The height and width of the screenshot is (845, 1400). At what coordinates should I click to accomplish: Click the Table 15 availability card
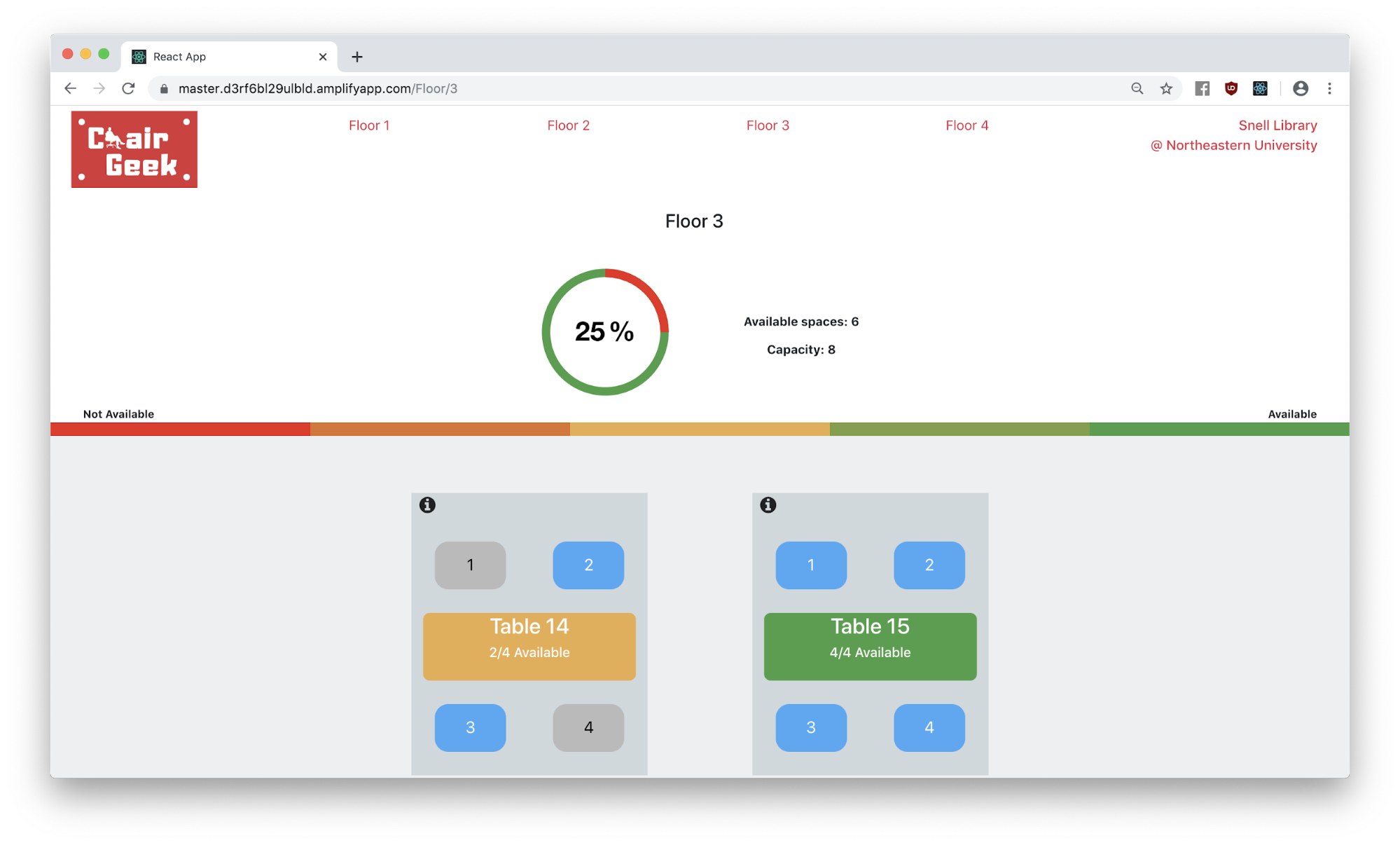871,646
